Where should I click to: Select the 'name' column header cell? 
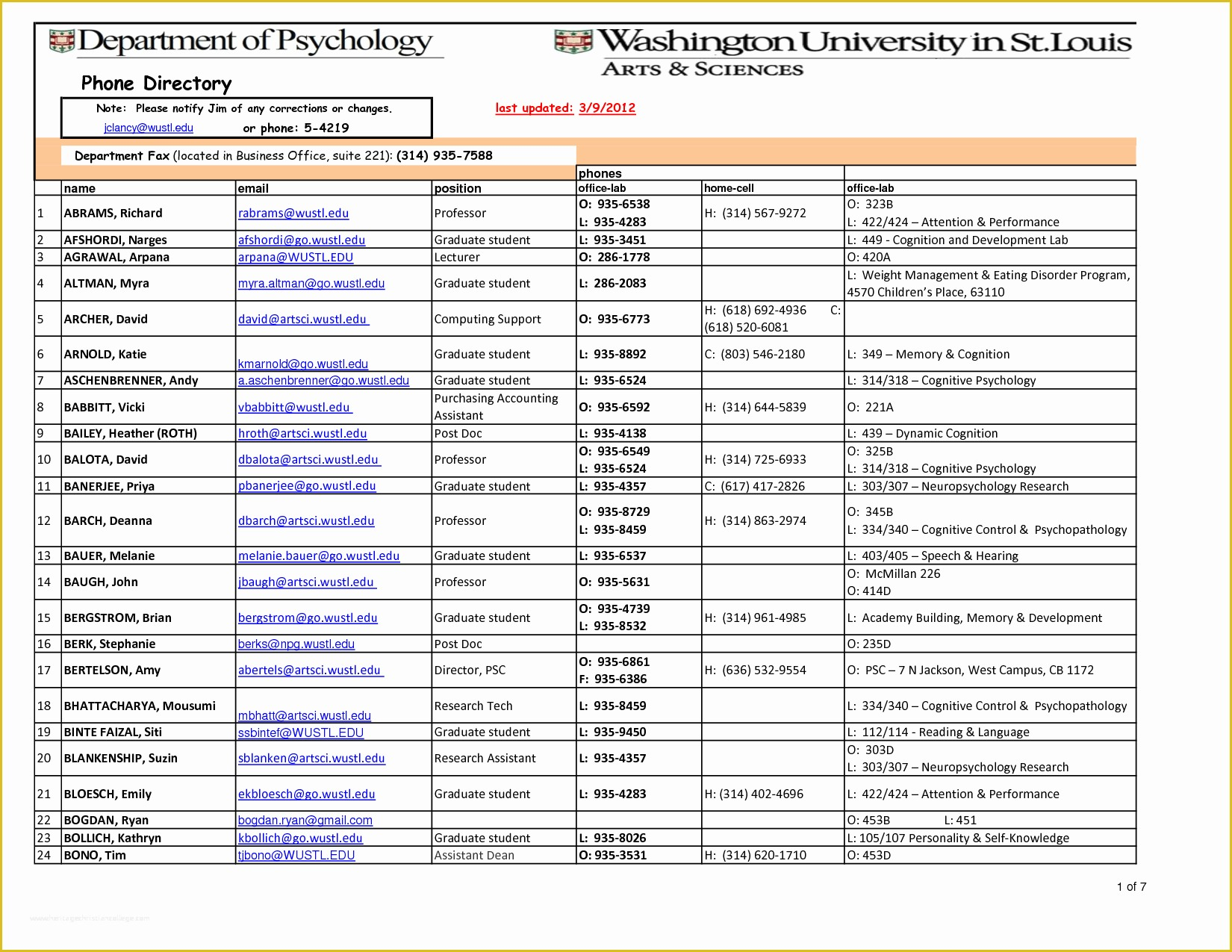148,188
